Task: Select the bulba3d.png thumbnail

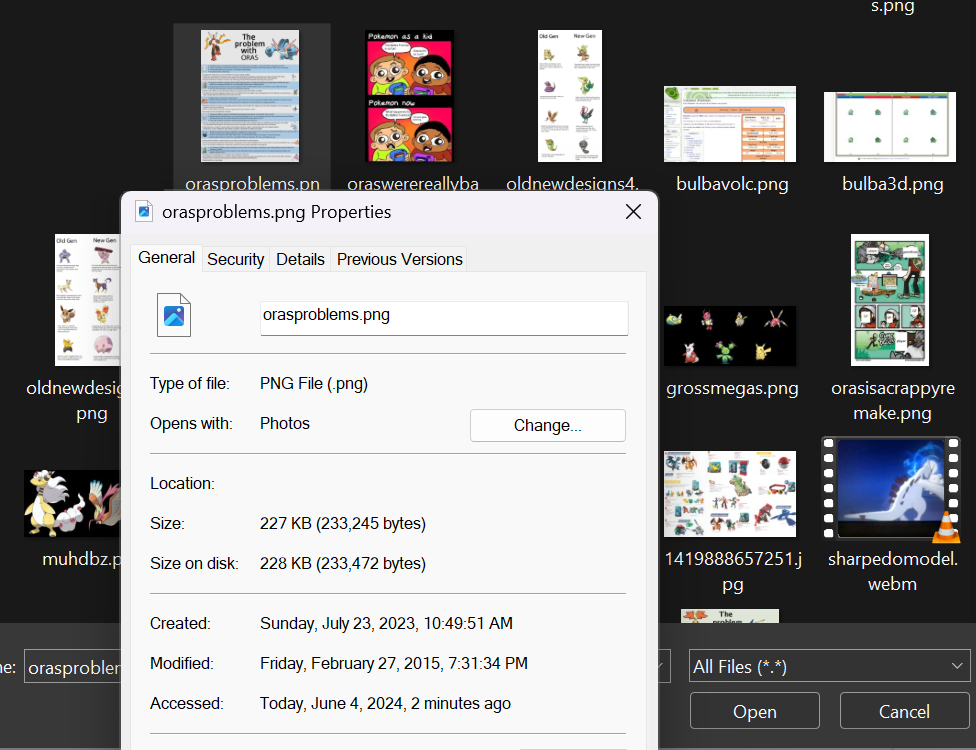Action: pyautogui.click(x=889, y=127)
